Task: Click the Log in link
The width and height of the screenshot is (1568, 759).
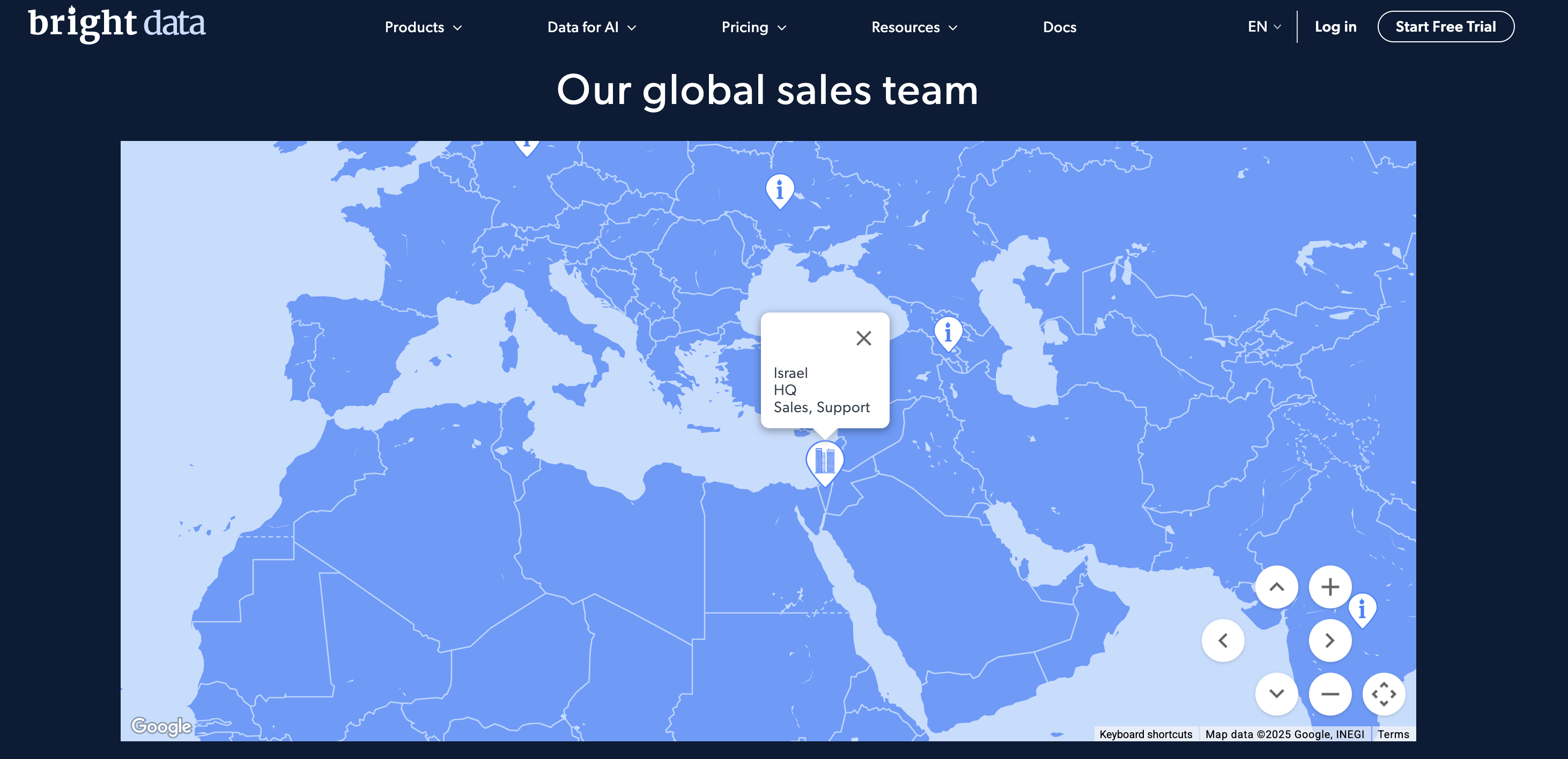Action: point(1335,27)
